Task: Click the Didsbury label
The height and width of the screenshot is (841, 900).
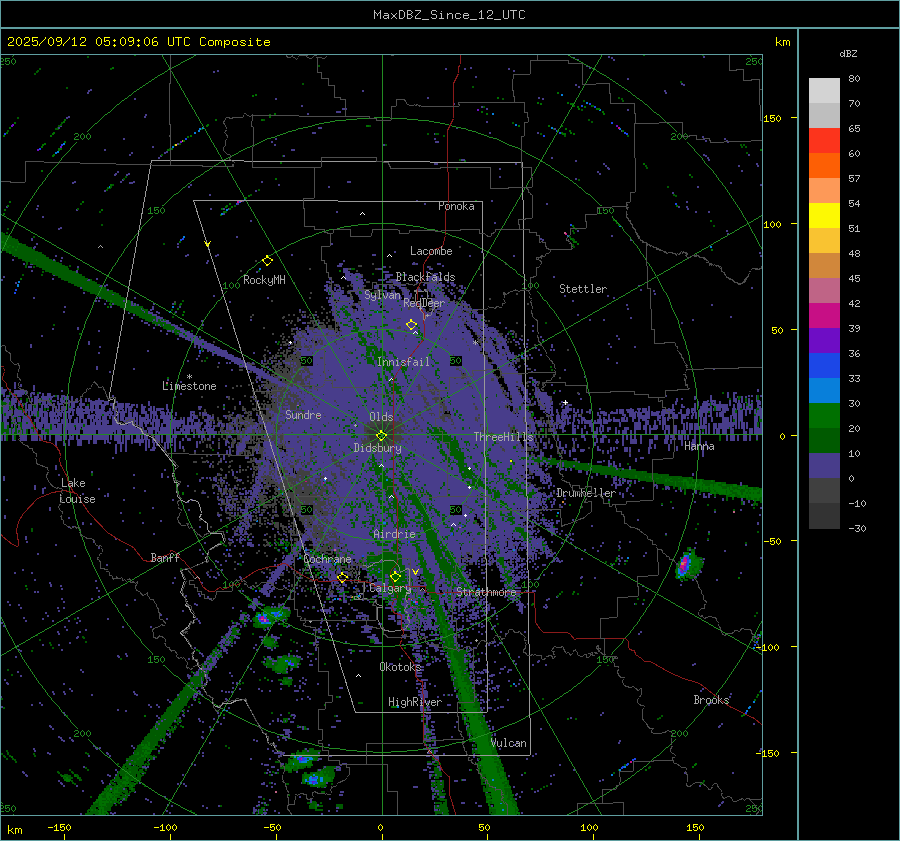Action: (x=377, y=448)
